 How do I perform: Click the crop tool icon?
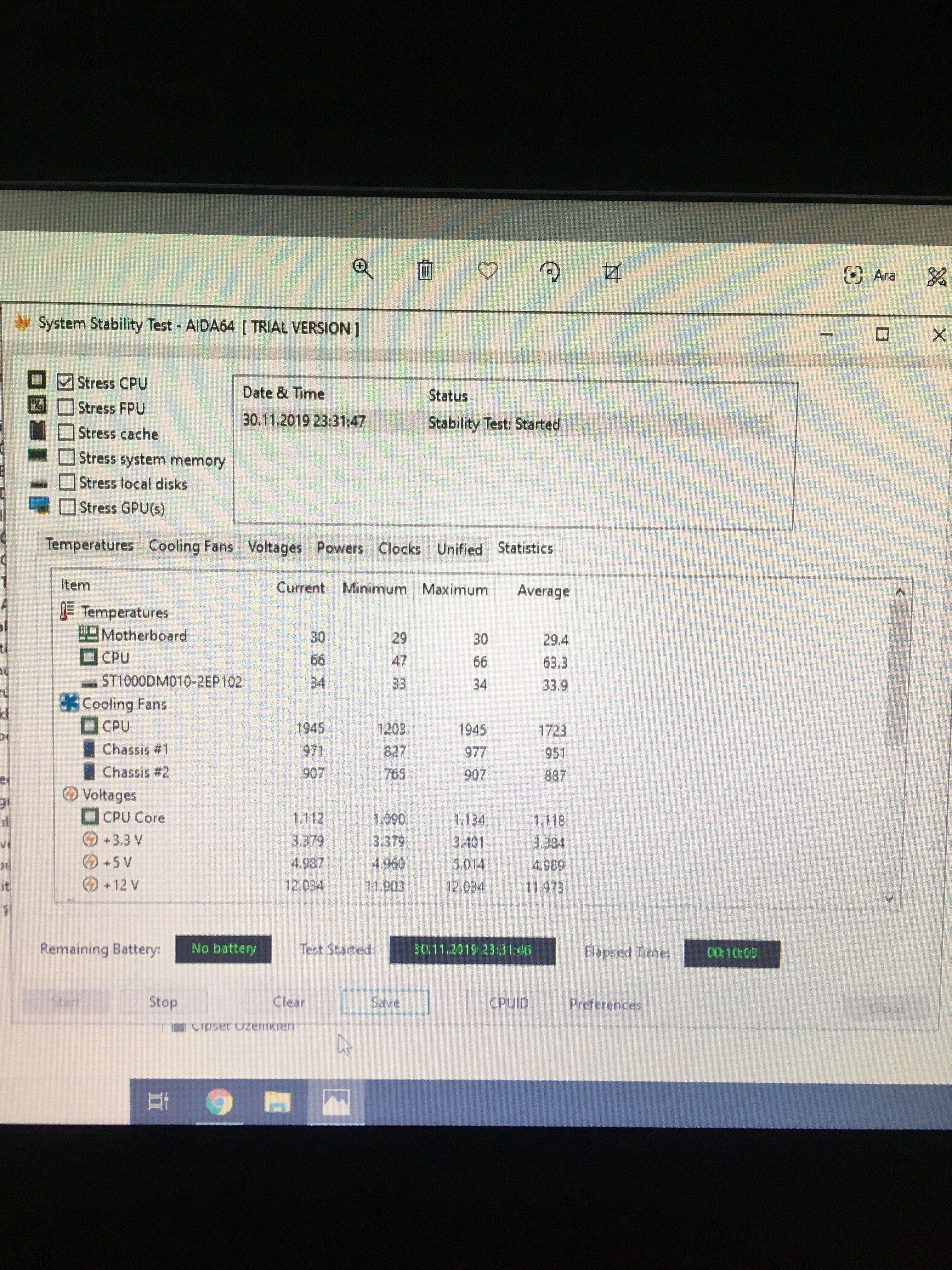pyautogui.click(x=612, y=272)
